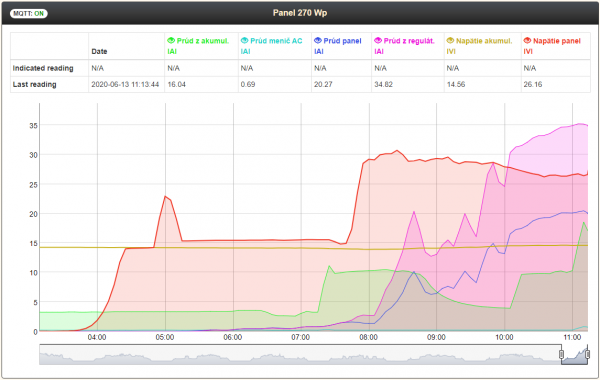This screenshot has width=600, height=380.
Task: Click the Last reading timestamp cell
Action: 125,85
